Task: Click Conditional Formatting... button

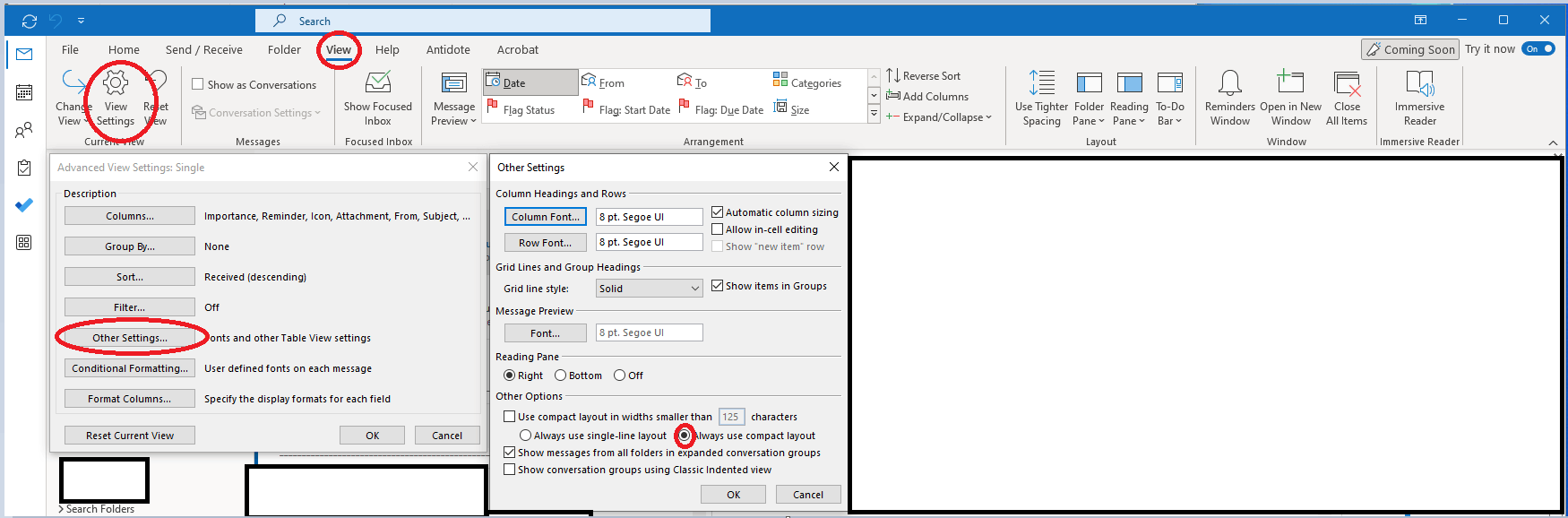Action: [x=130, y=368]
